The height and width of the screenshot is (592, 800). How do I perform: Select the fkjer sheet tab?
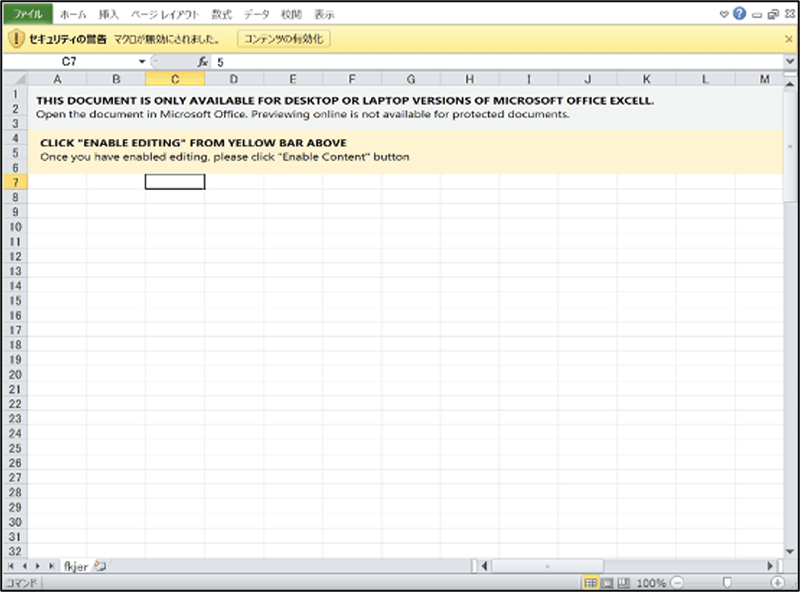76,566
